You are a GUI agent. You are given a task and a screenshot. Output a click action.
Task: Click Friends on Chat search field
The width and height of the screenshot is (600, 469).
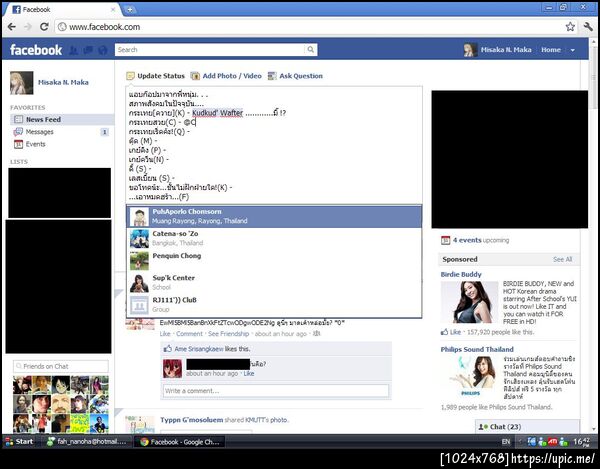point(61,366)
